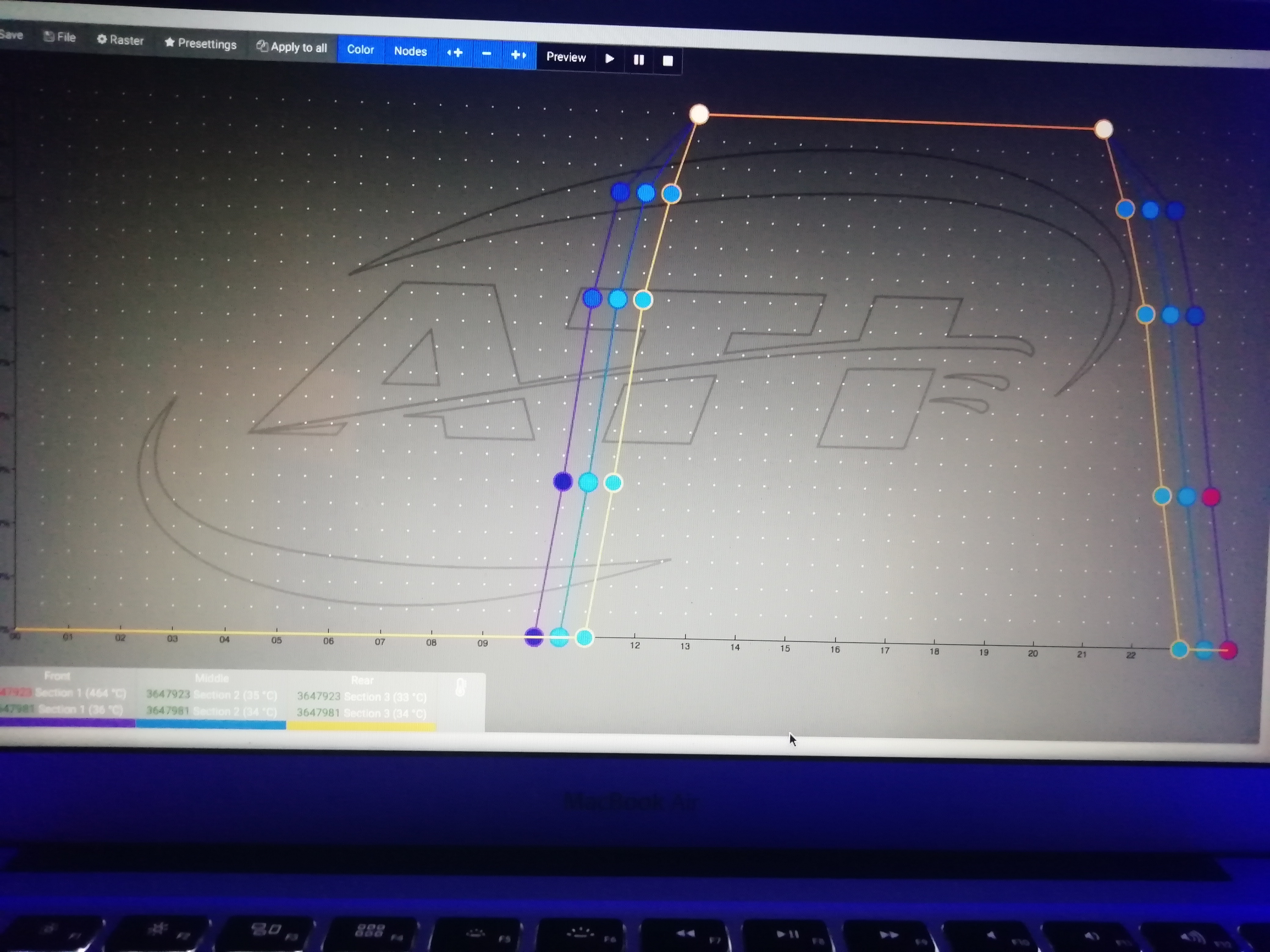Click '3647923 Section 3 (33 °C)' entry
The image size is (1270, 952).
[x=362, y=697]
